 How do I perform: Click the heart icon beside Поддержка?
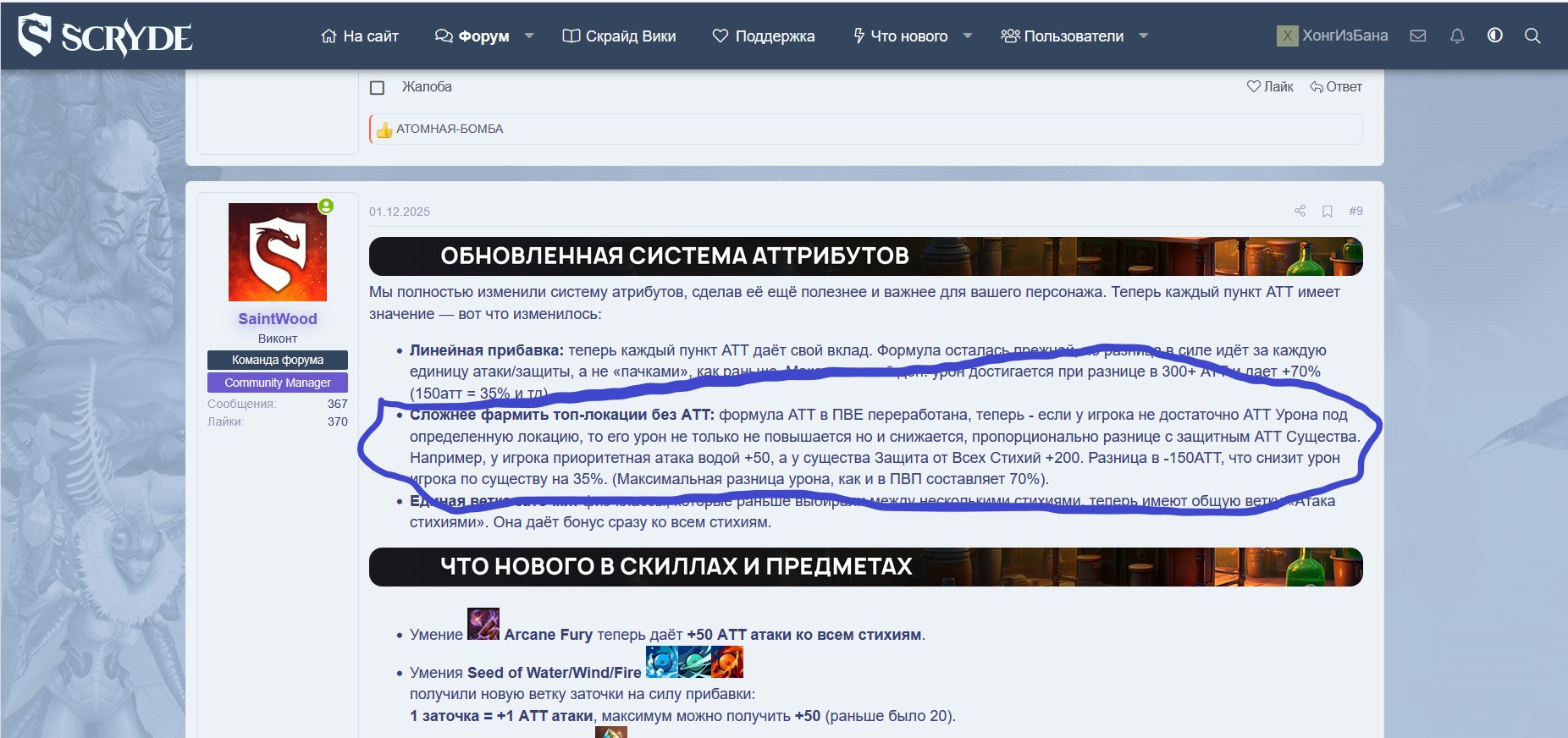[721, 36]
